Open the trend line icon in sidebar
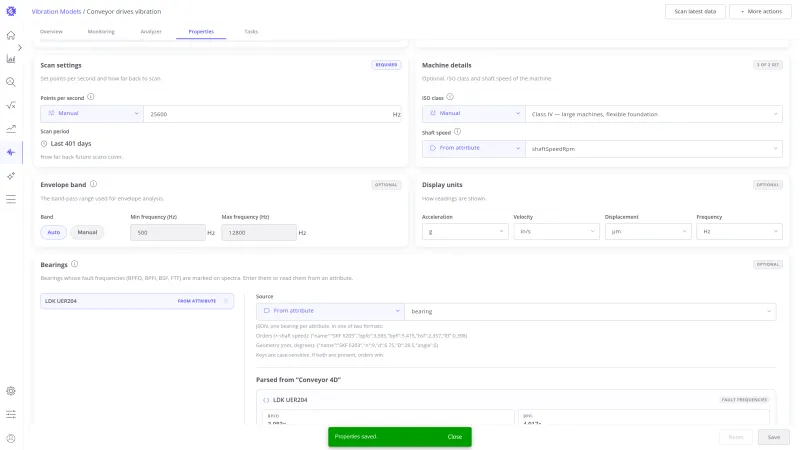The image size is (800, 450). click(x=11, y=129)
